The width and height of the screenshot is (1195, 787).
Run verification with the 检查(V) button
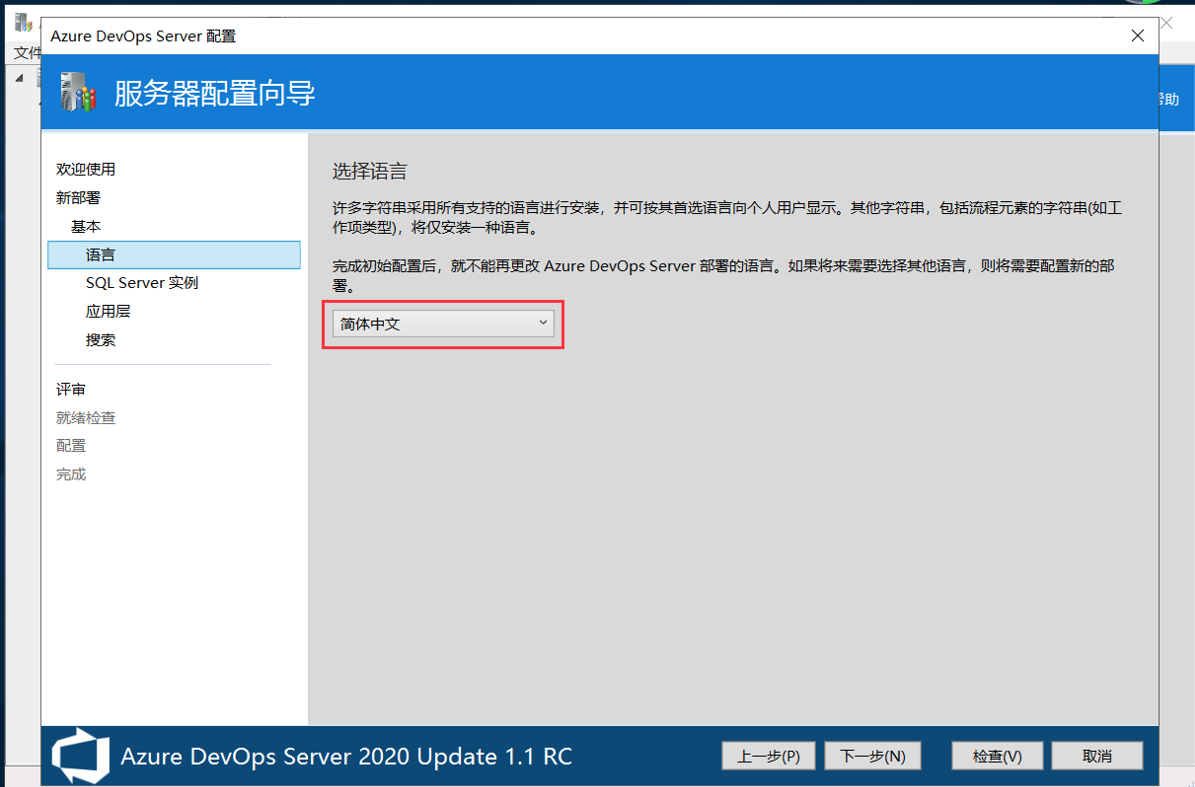pos(997,756)
